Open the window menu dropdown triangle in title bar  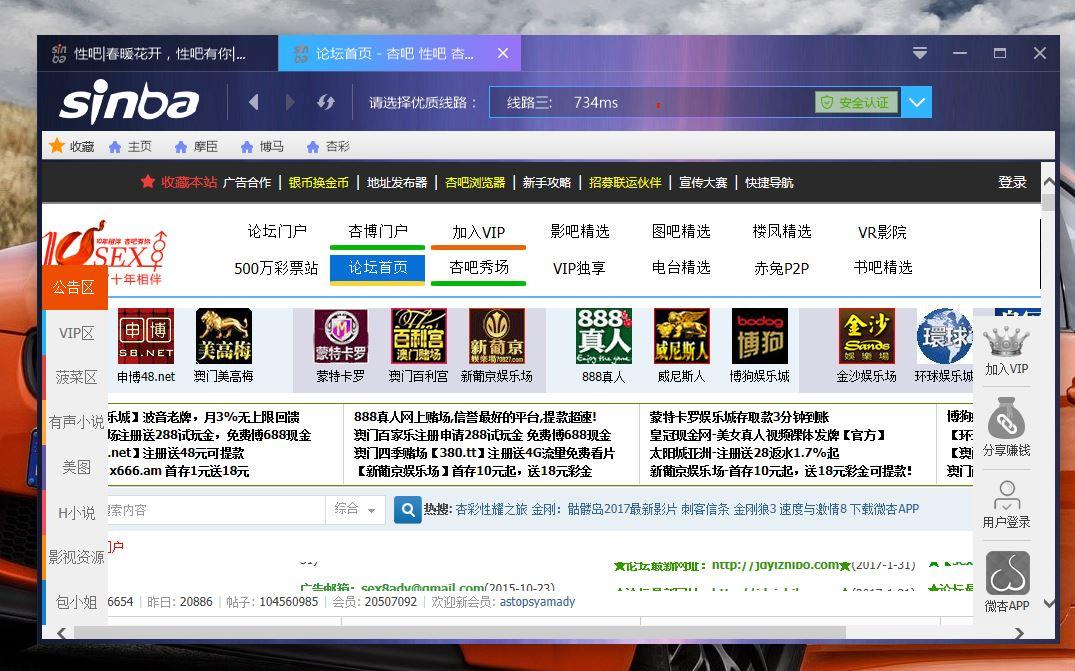920,53
